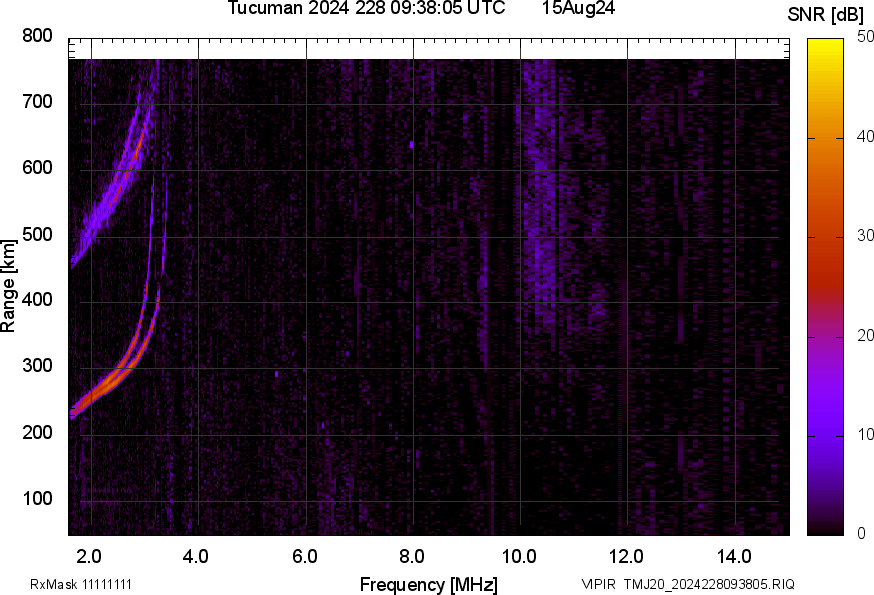Click the 8.0 frequency tick label
This screenshot has width=874, height=595.
[x=412, y=556]
